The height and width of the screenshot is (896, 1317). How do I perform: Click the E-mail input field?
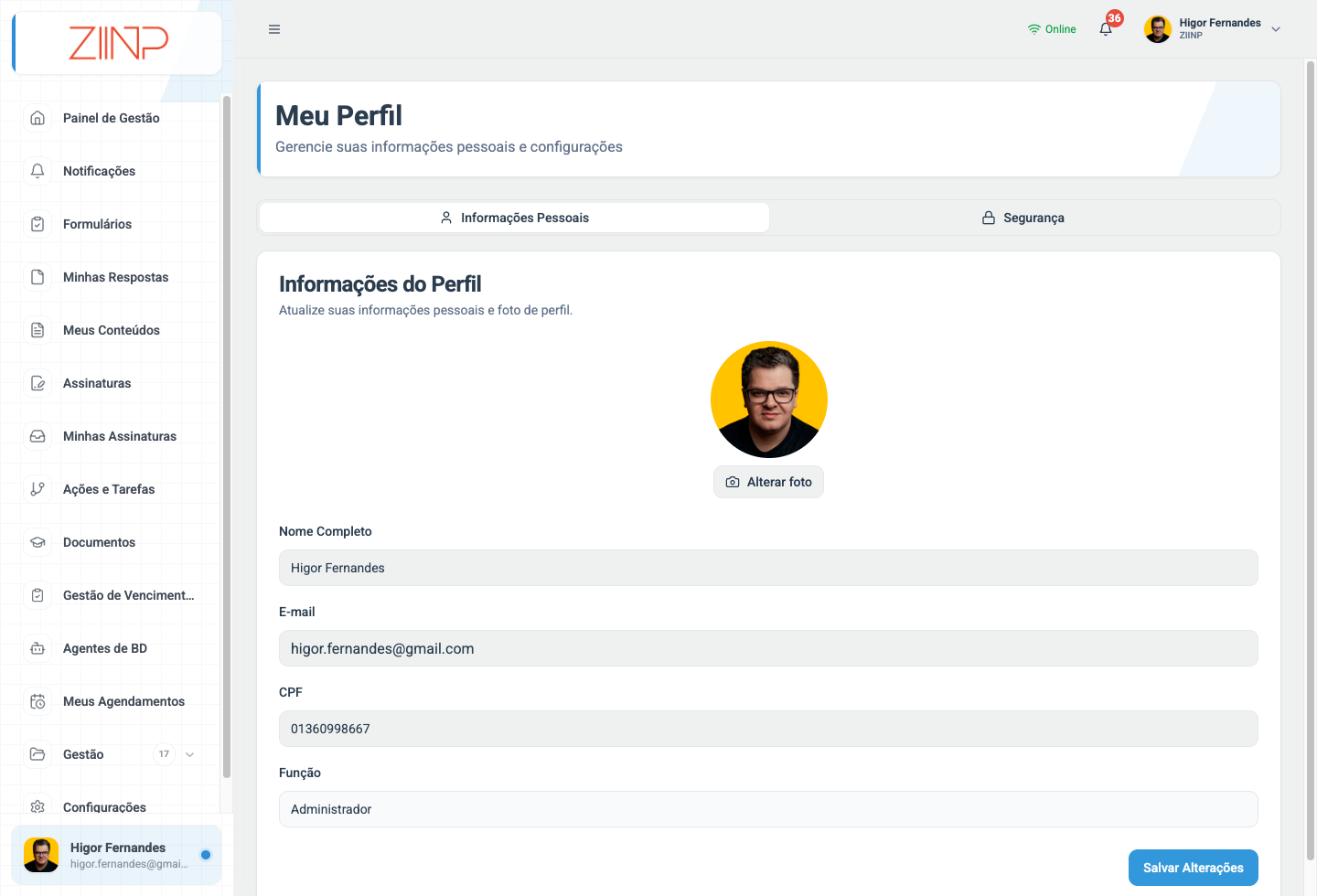point(768,648)
